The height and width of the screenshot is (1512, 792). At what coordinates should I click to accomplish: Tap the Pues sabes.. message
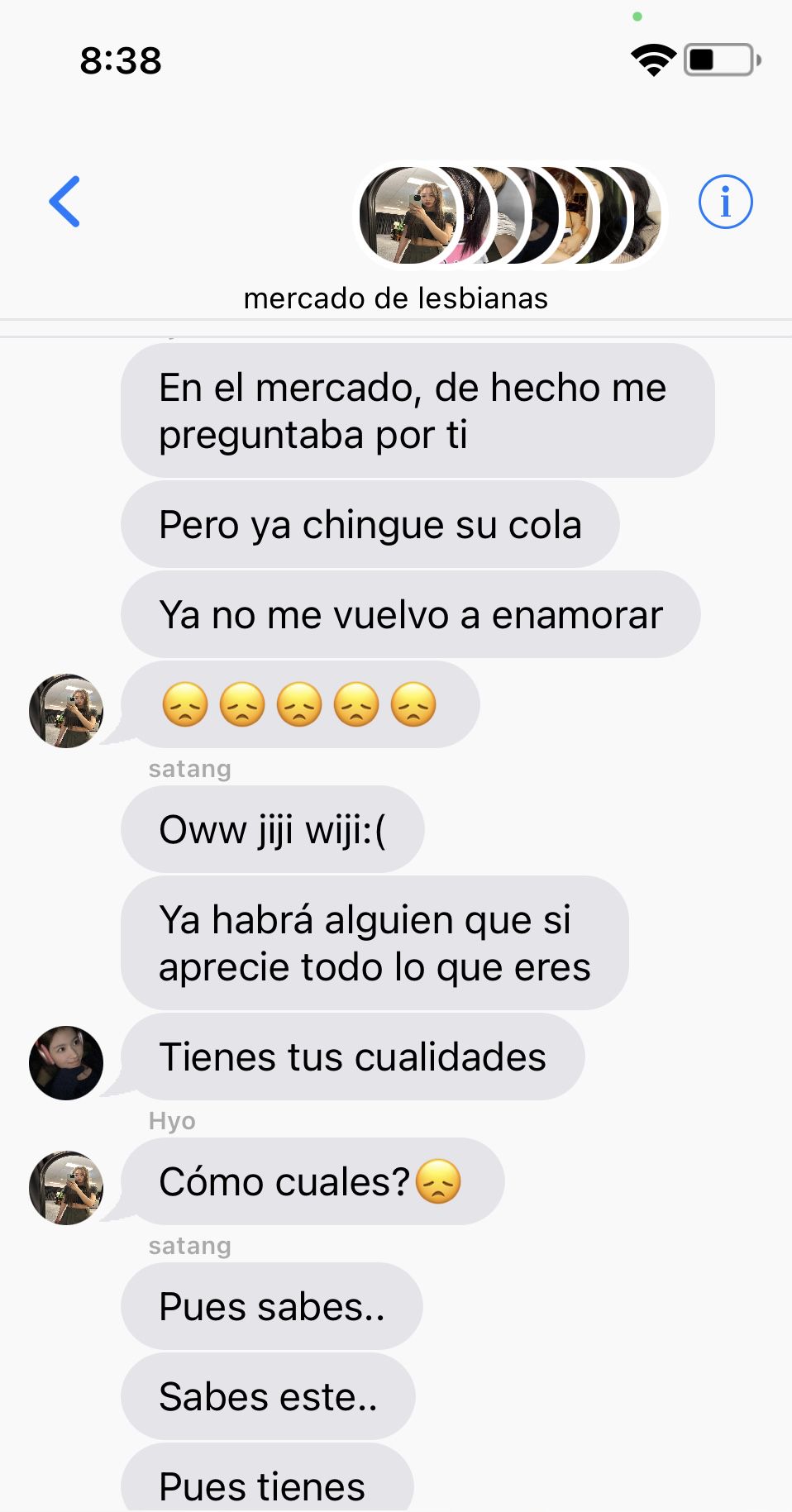272,1307
